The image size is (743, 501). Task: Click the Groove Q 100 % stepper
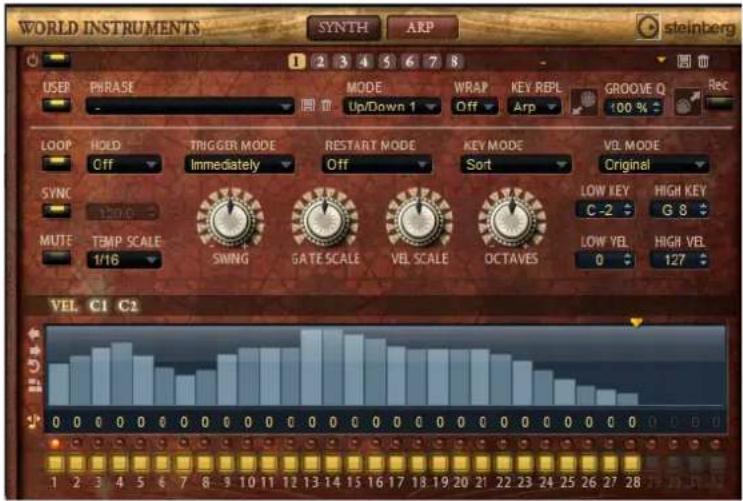click(633, 107)
